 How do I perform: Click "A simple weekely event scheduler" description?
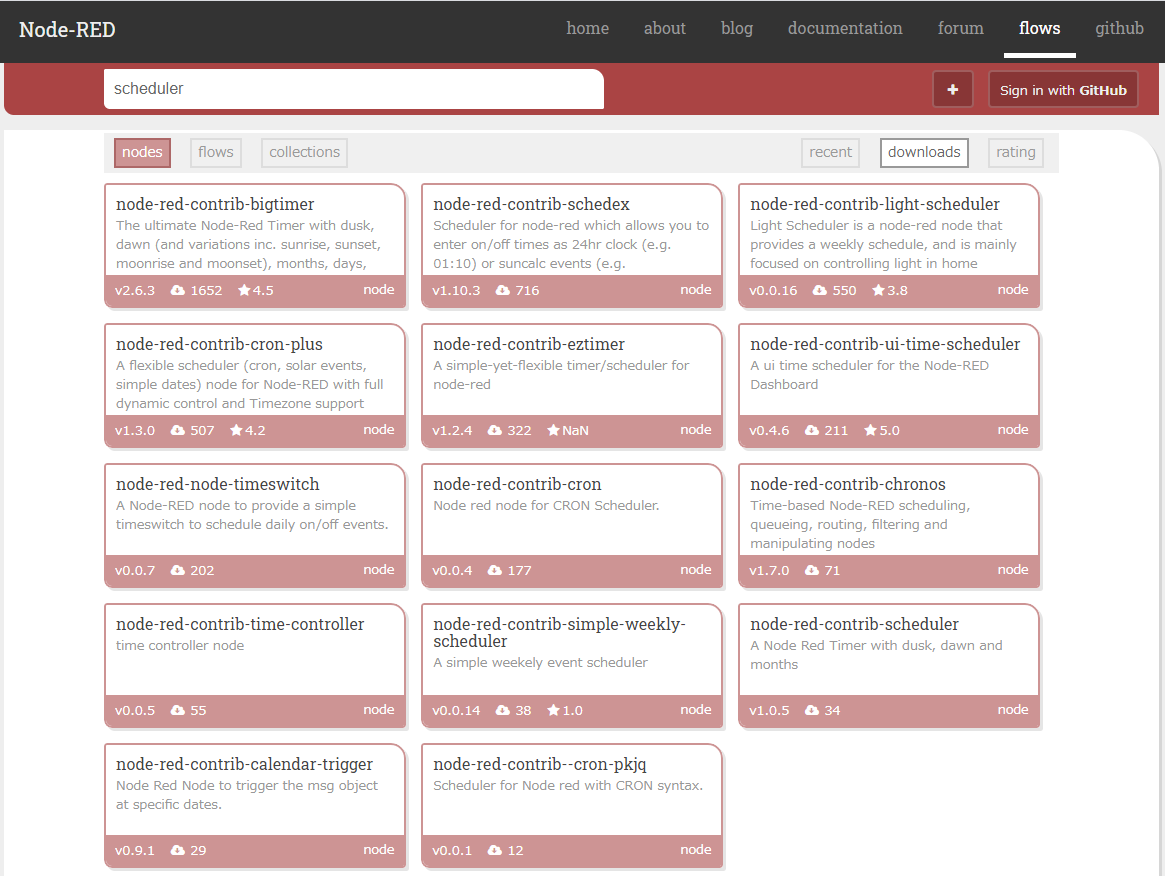pos(540,663)
